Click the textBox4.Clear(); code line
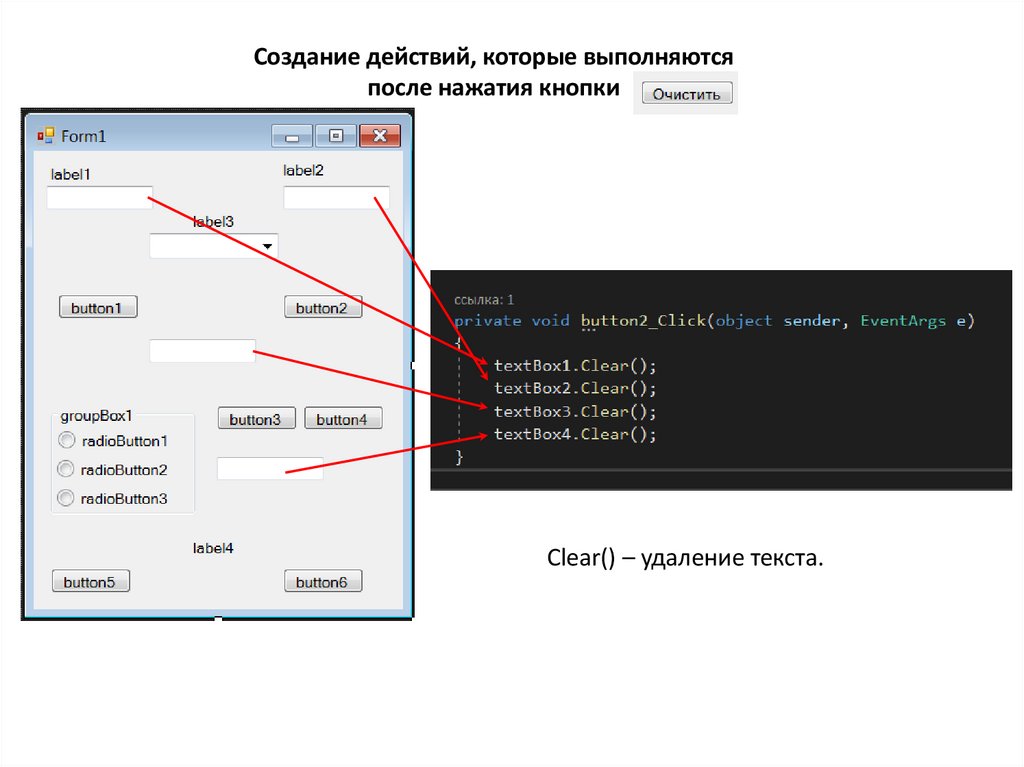The image size is (1024, 767). click(575, 434)
